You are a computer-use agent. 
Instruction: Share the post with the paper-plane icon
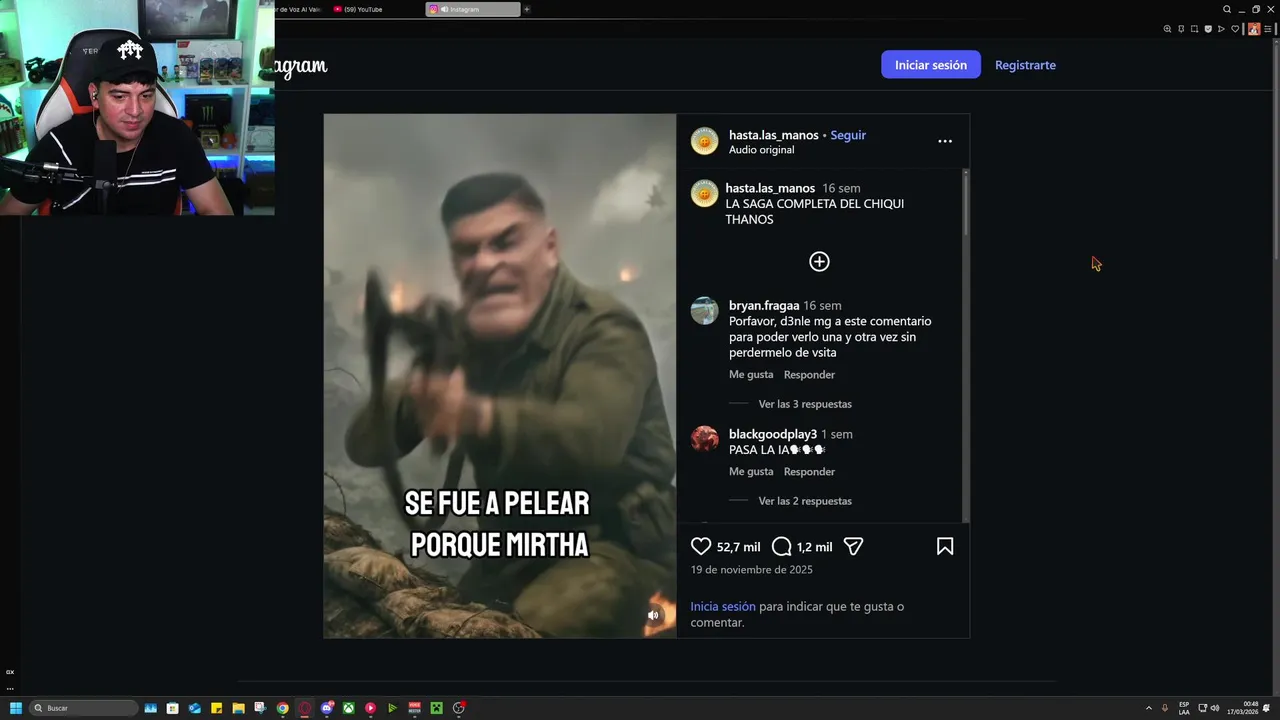(853, 546)
